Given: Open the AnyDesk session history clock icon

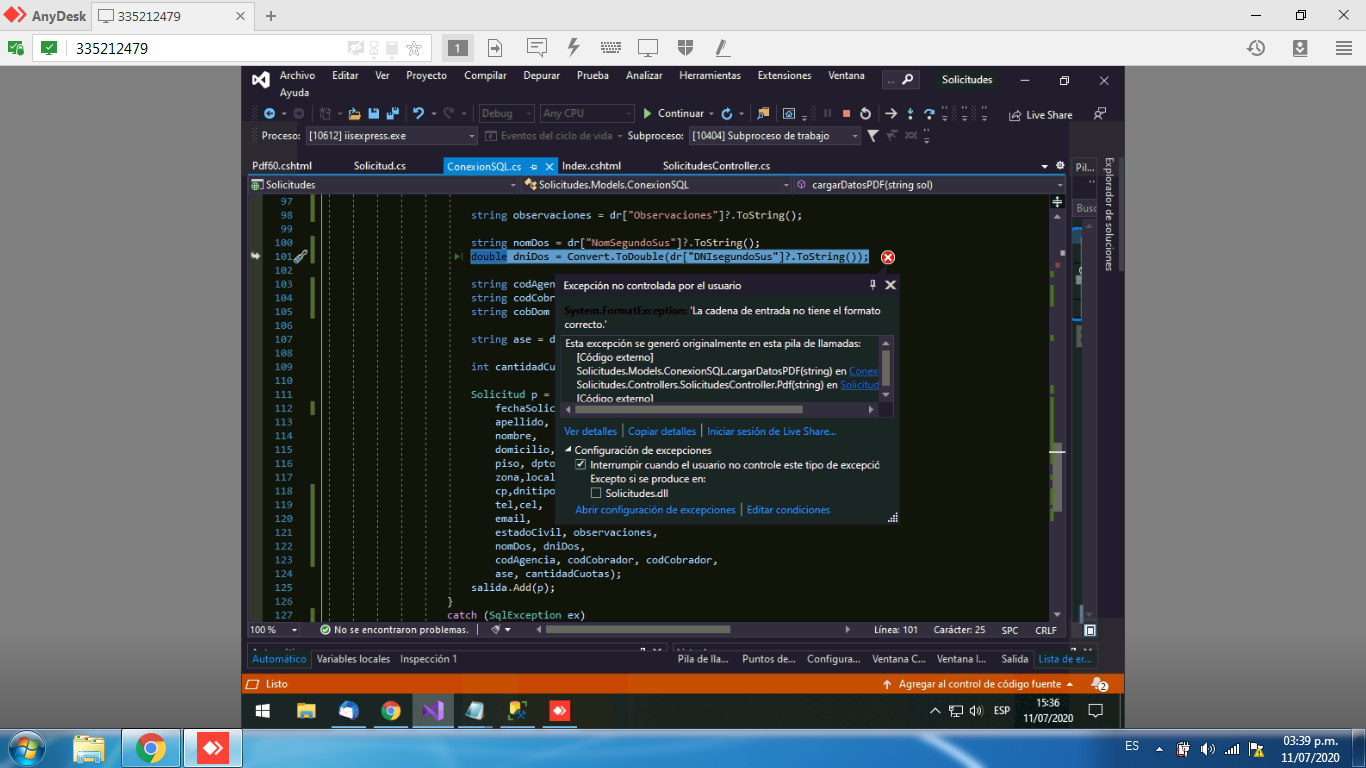Looking at the screenshot, I should pos(1256,48).
